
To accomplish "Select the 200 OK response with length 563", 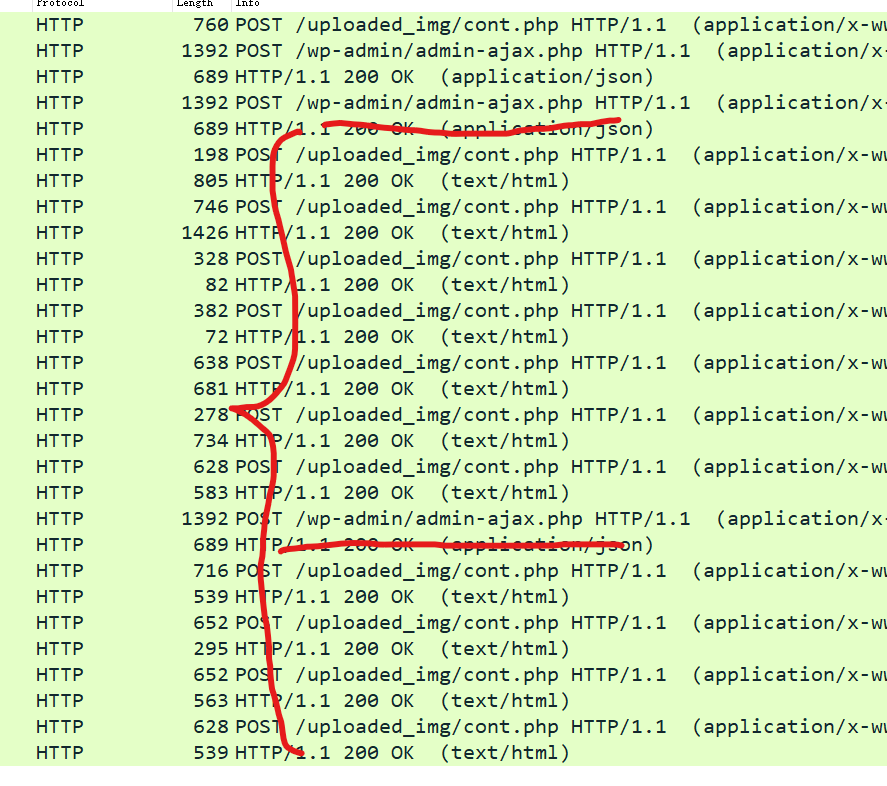I will 444,702.
